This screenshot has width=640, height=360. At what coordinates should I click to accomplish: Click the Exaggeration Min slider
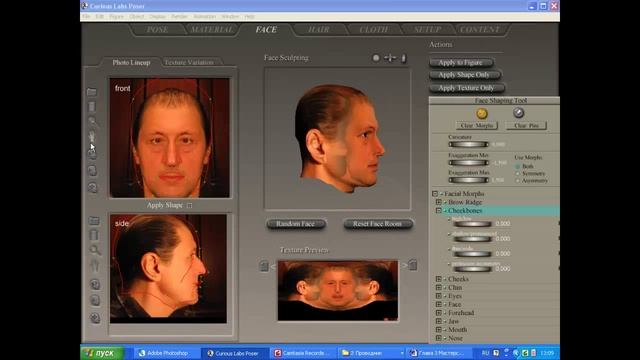point(468,162)
